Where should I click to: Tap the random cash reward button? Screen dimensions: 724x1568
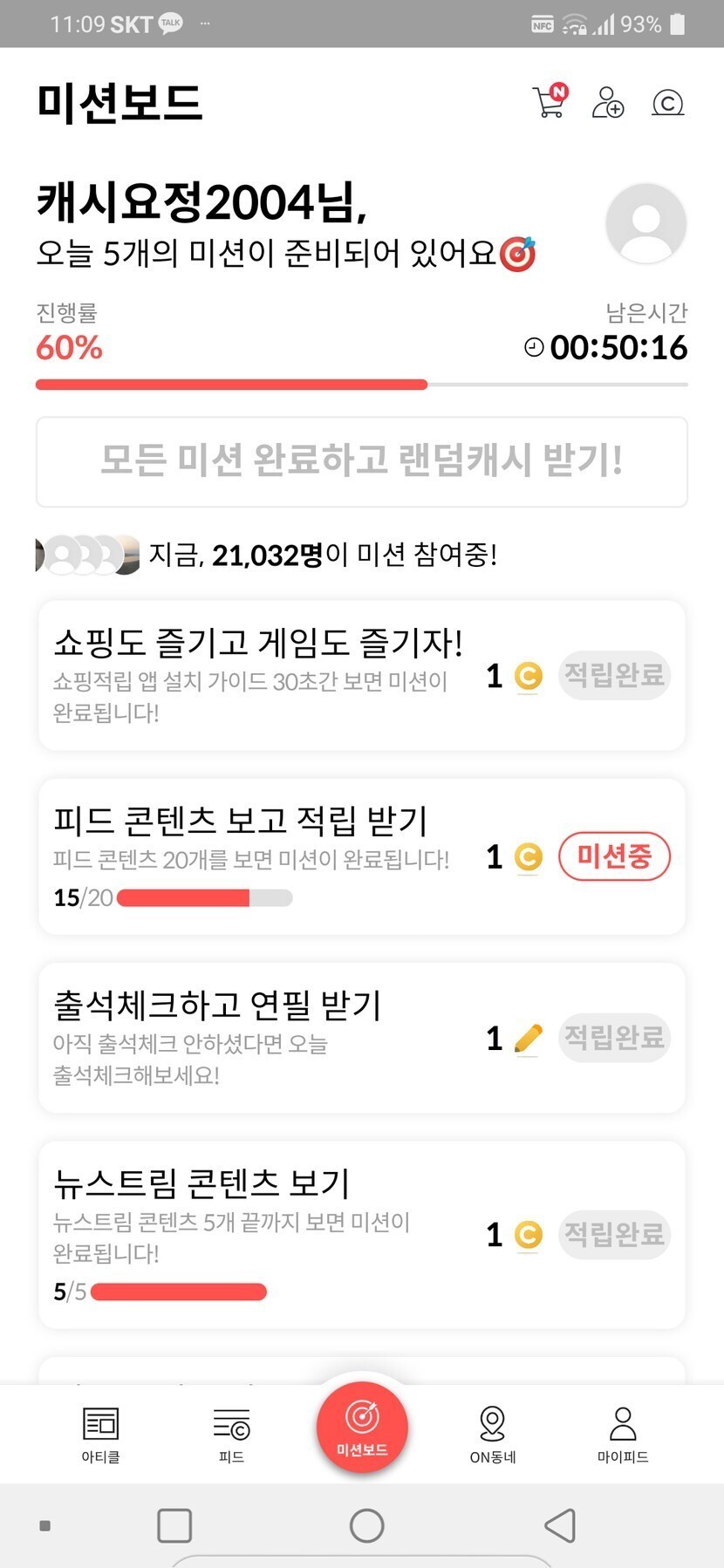click(x=362, y=461)
